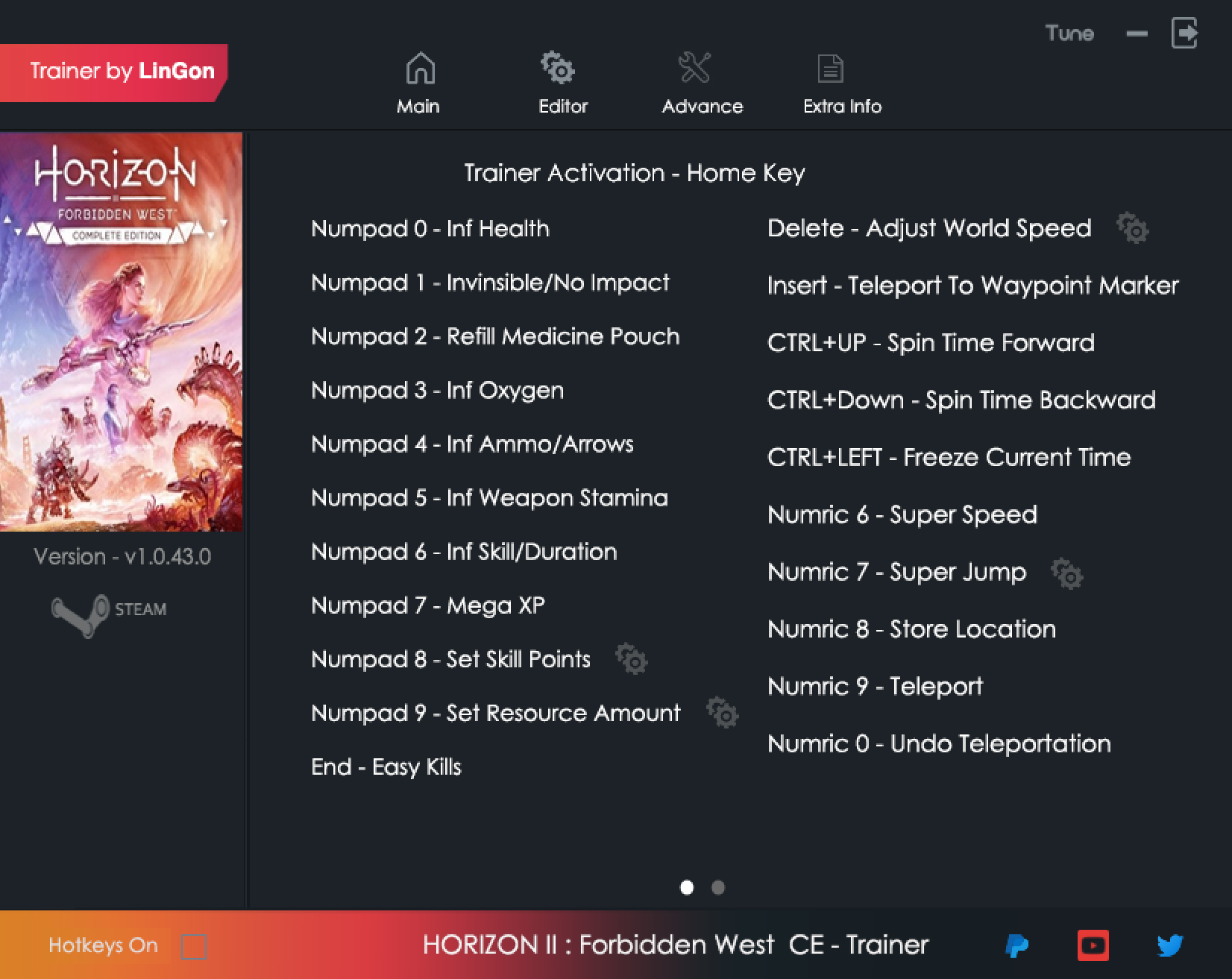The height and width of the screenshot is (979, 1232).
Task: Activate Numpad 6 - Inf Skill/Duration
Action: (464, 552)
